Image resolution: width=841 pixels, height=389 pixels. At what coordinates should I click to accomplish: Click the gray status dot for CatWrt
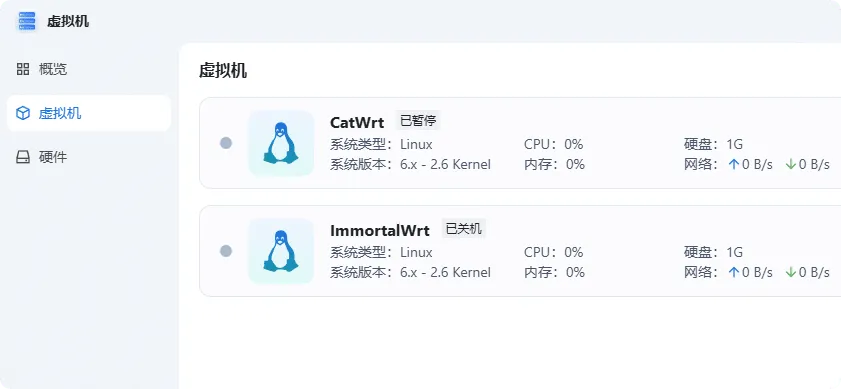[226, 143]
